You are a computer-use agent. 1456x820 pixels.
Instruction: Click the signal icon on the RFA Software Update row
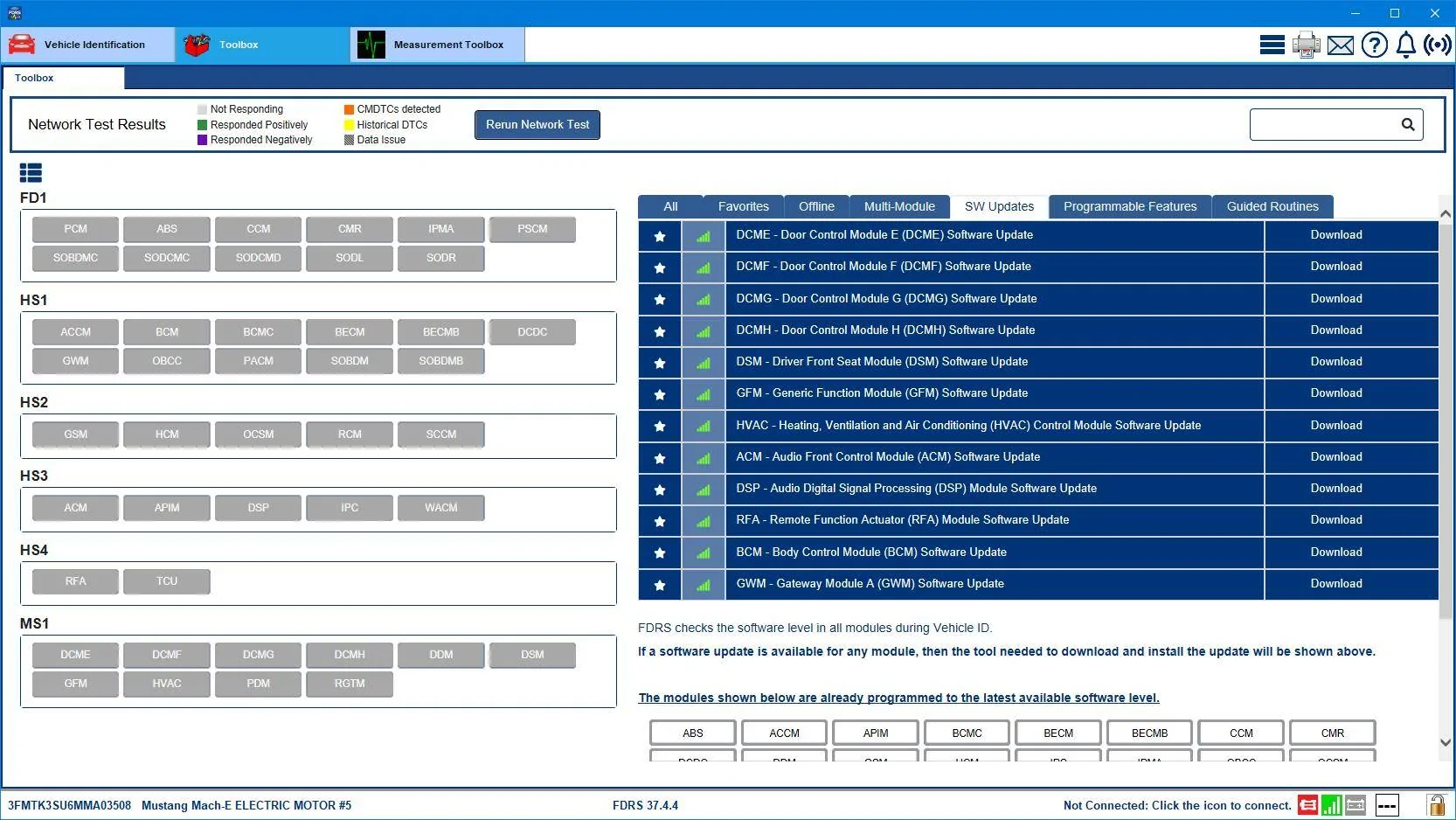point(704,521)
